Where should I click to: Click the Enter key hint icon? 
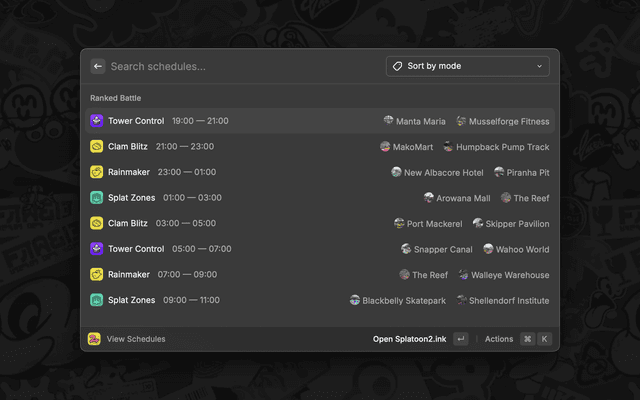point(461,339)
